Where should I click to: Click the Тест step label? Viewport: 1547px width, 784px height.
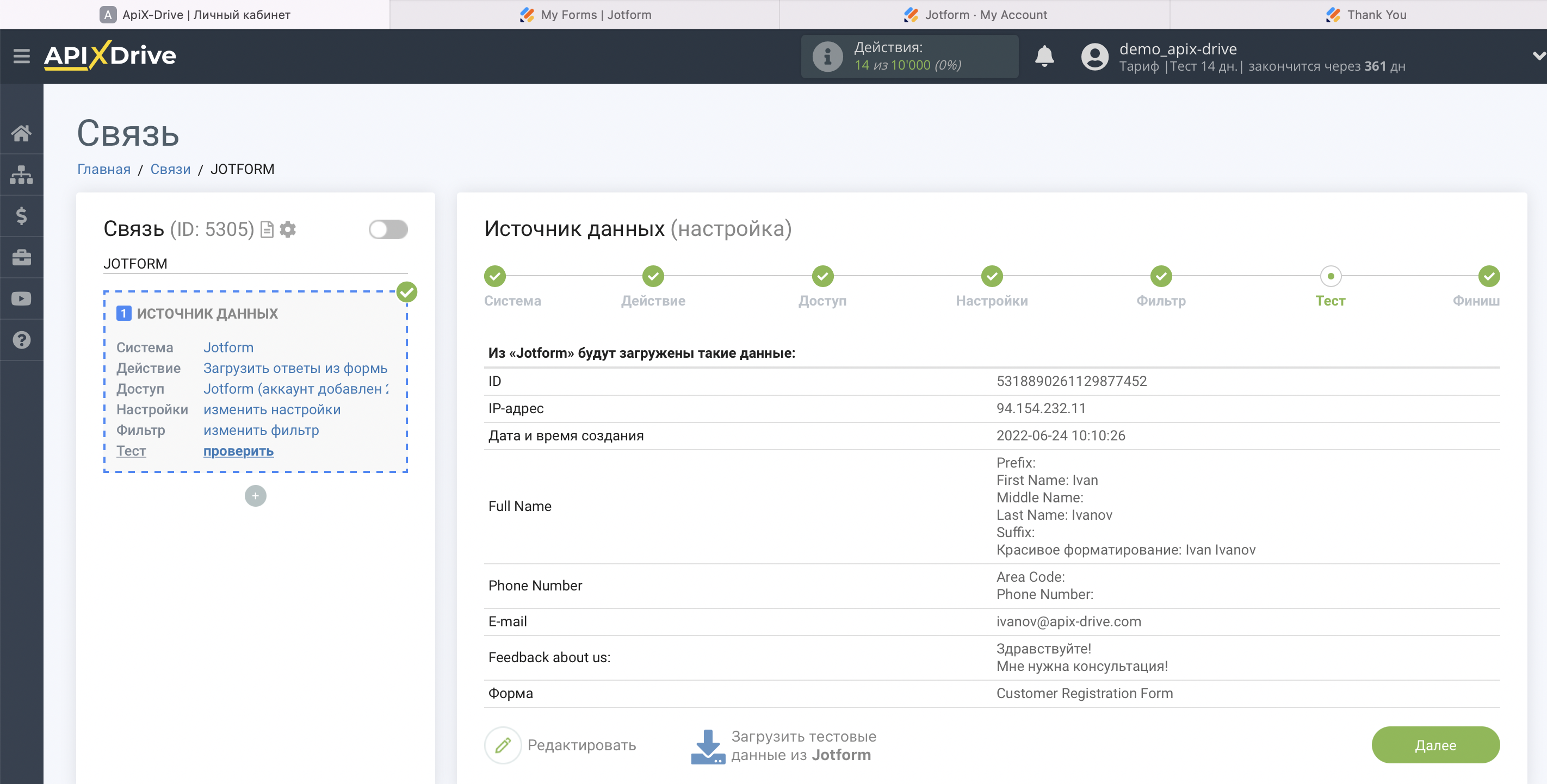pyautogui.click(x=1330, y=301)
